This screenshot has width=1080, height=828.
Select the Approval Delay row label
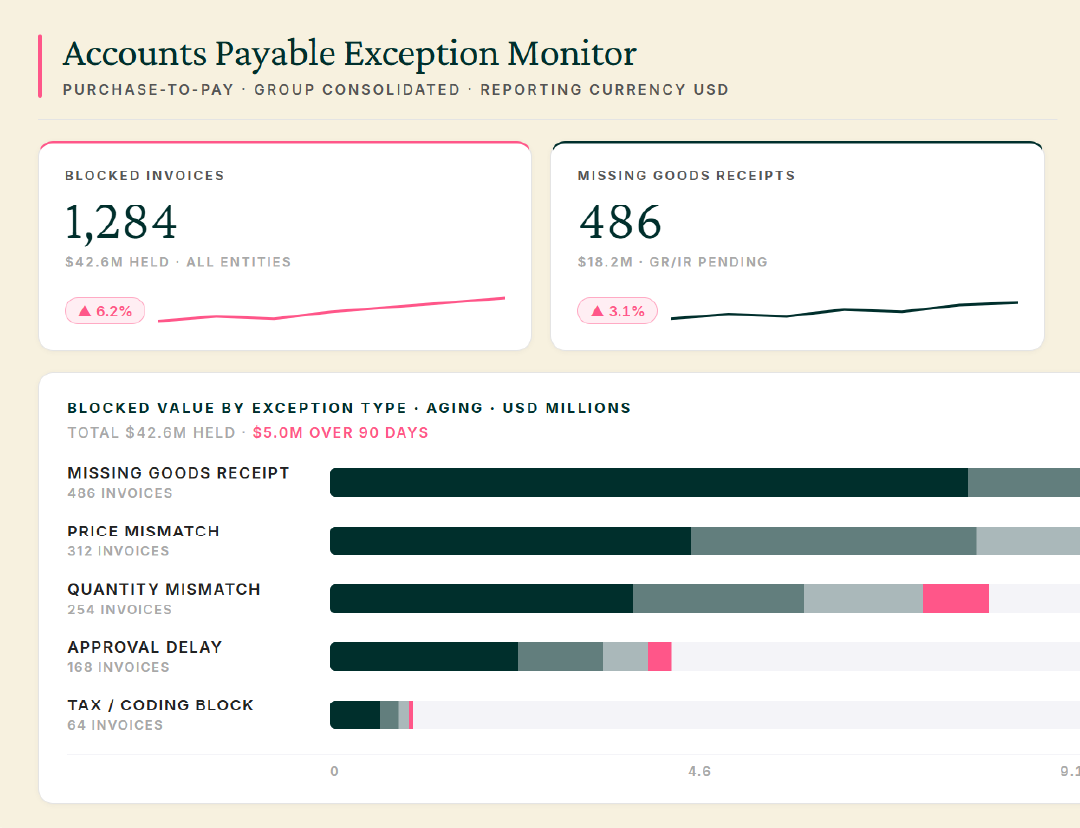[x=145, y=648]
